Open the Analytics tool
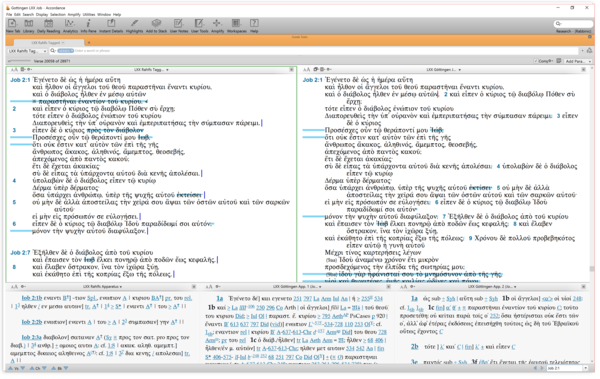 70,26
